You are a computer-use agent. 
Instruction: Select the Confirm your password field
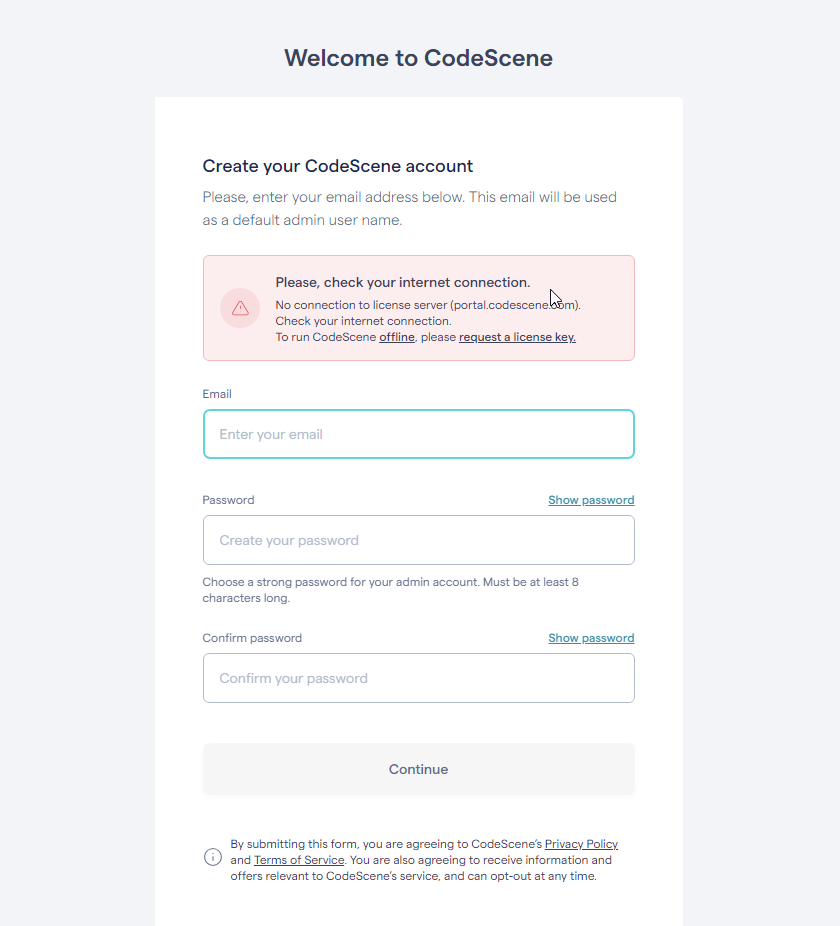419,678
